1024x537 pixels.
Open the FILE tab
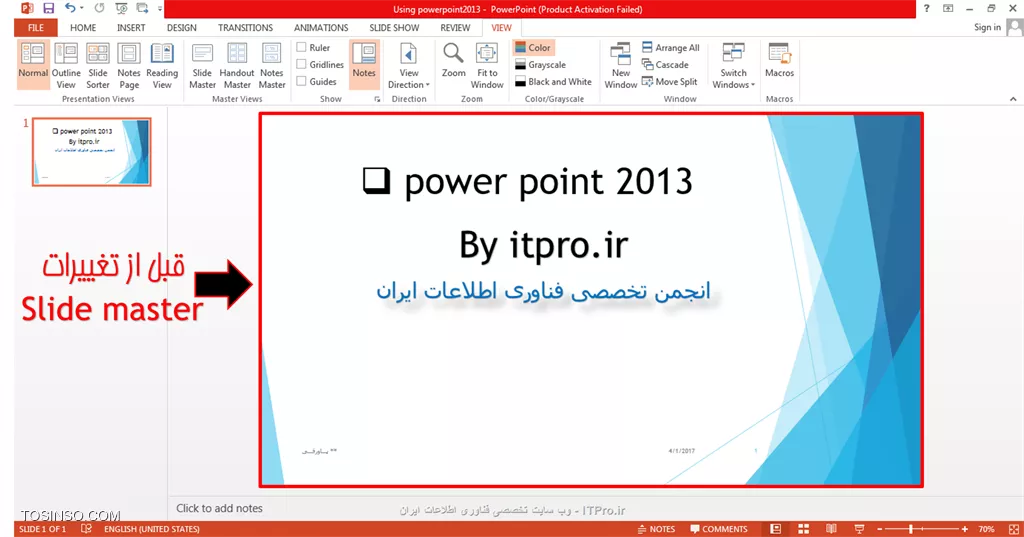[36, 27]
